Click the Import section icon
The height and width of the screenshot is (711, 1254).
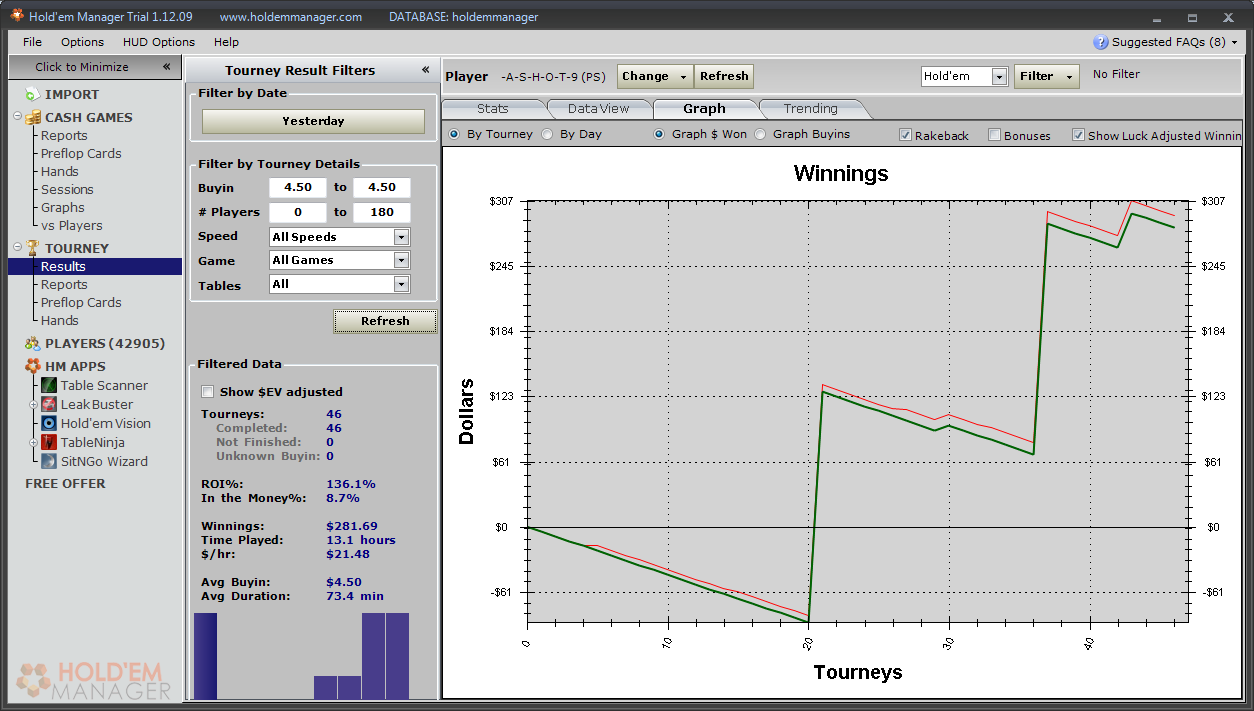32,95
